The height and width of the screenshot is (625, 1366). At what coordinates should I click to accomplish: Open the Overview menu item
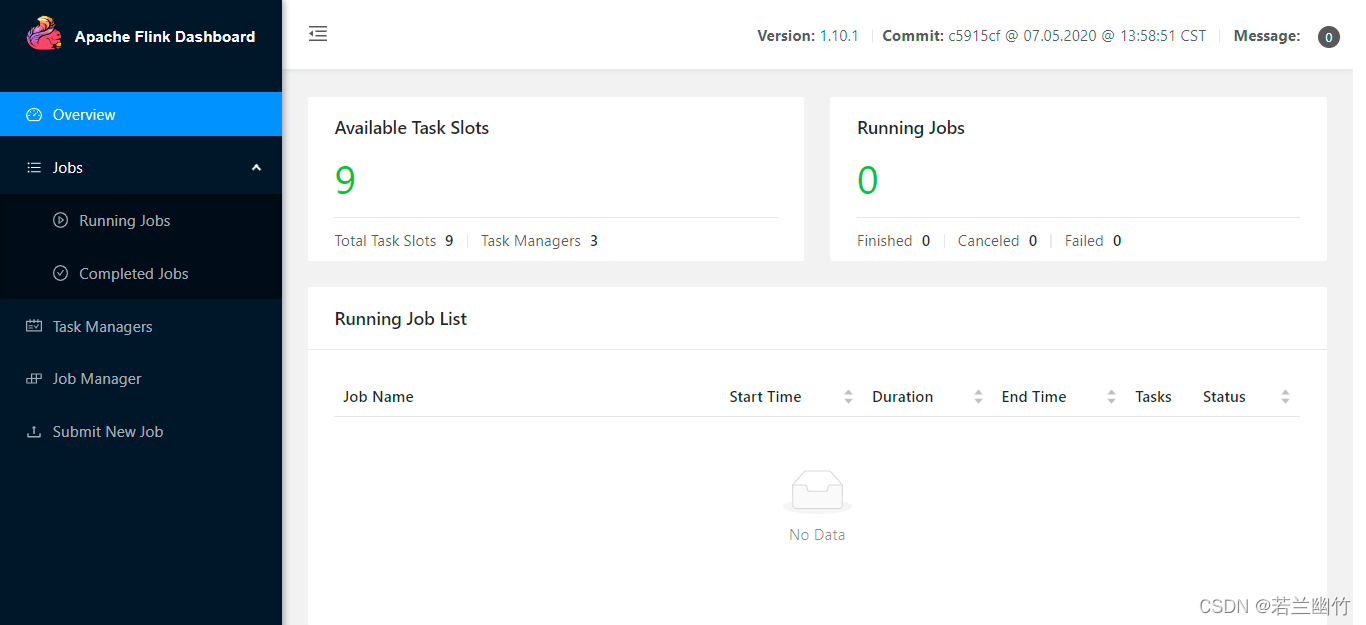pyautogui.click(x=141, y=114)
